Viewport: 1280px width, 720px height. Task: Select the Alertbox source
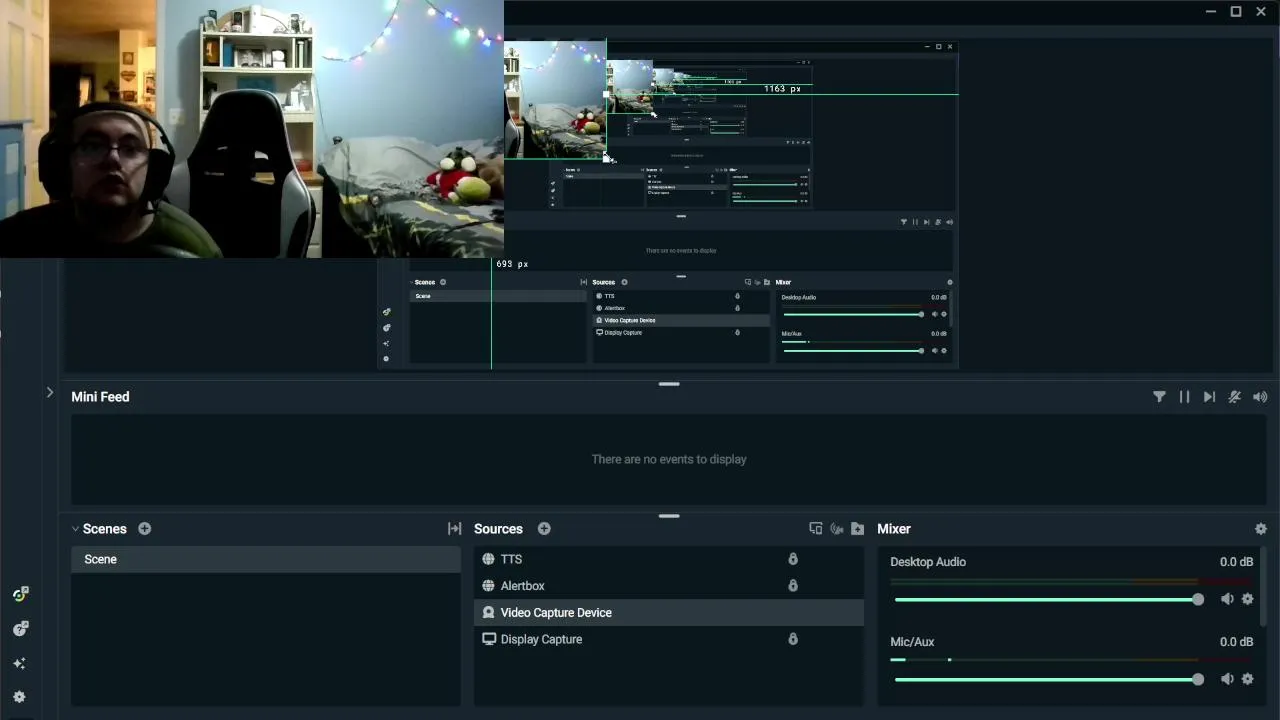coord(669,586)
